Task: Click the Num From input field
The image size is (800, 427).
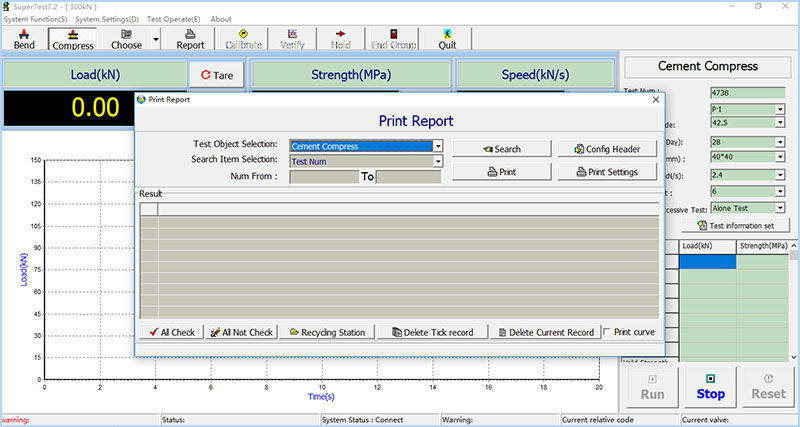Action: pos(323,177)
